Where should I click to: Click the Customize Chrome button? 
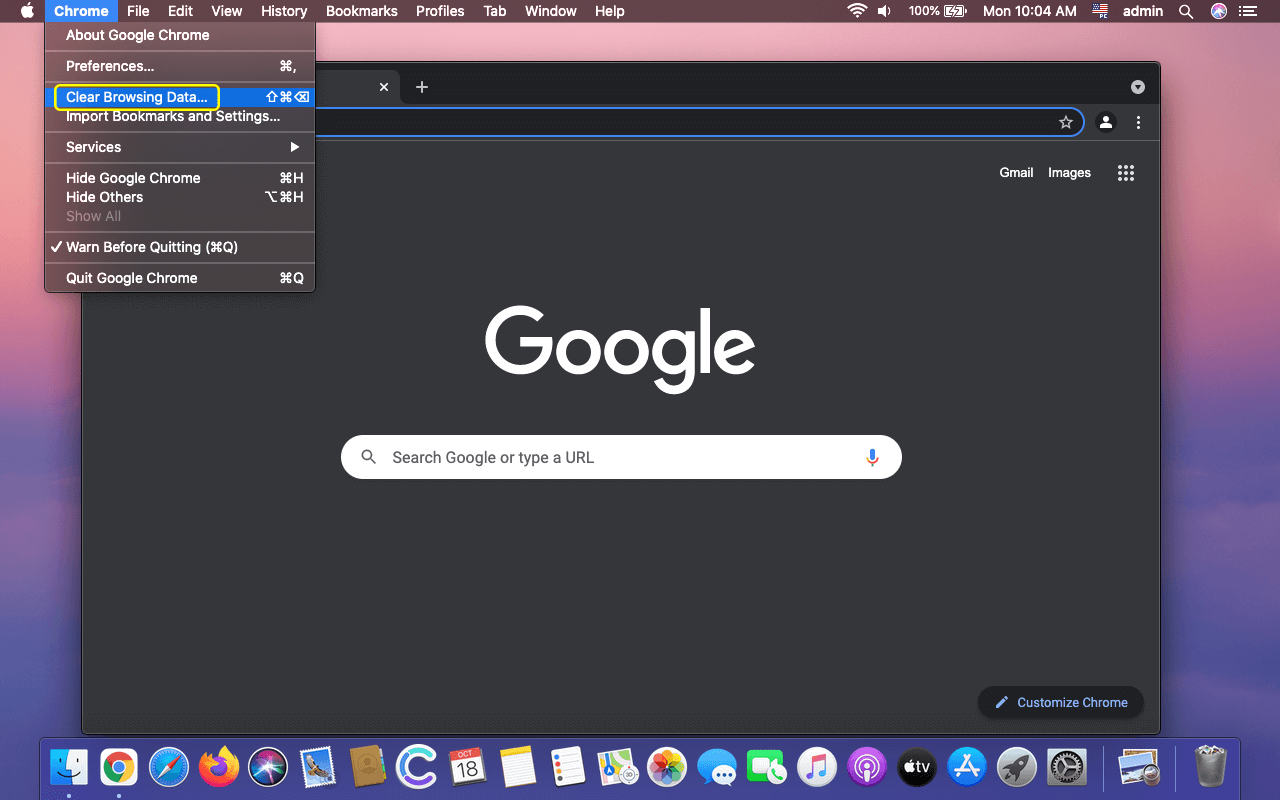tap(1060, 702)
